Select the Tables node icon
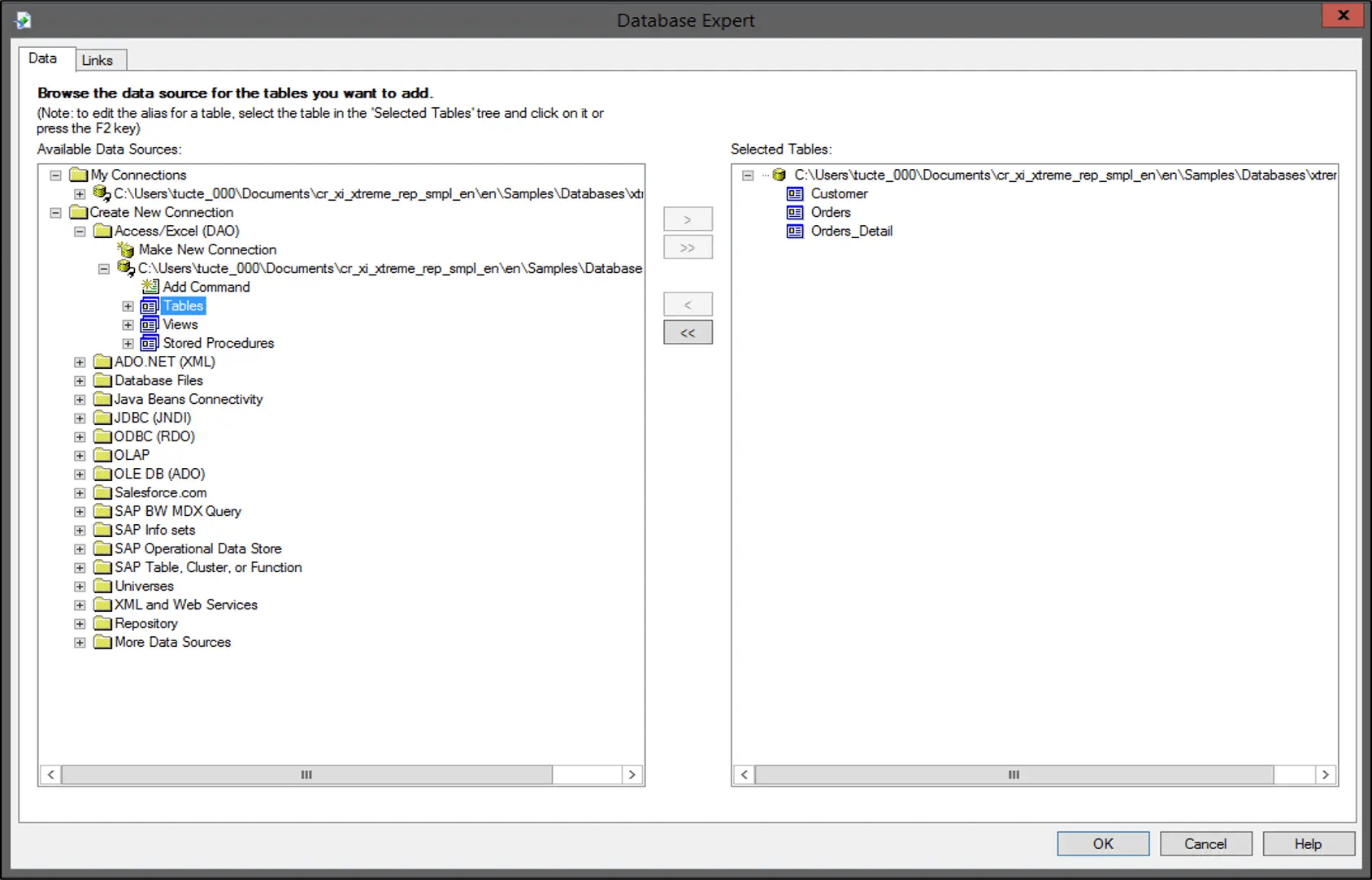This screenshot has width=1372, height=880. click(x=150, y=306)
